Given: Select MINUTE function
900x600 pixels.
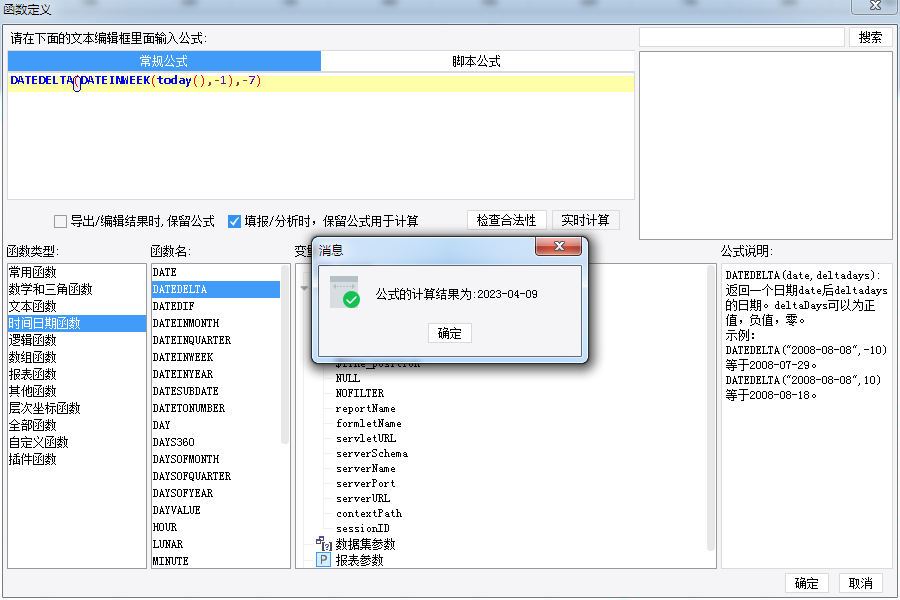Looking at the screenshot, I should 216,561.
